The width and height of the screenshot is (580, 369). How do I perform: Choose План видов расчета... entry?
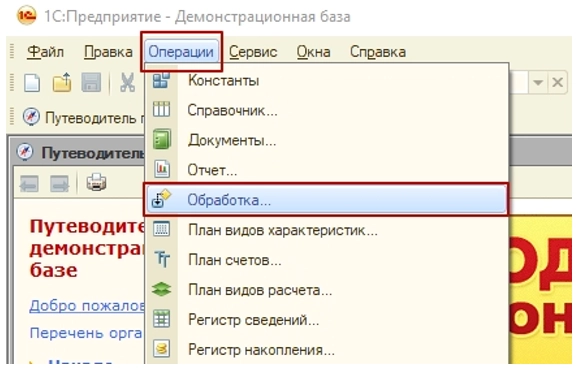tap(326, 290)
